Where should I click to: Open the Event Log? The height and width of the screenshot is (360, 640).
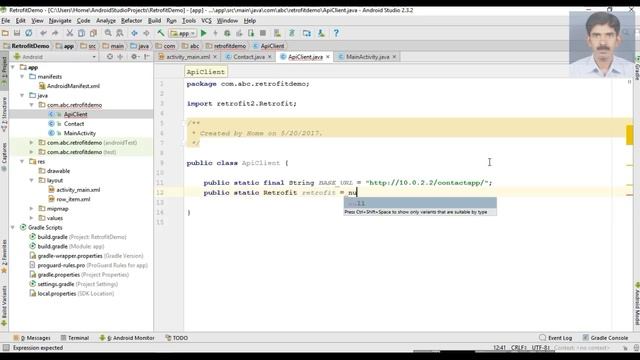556,338
